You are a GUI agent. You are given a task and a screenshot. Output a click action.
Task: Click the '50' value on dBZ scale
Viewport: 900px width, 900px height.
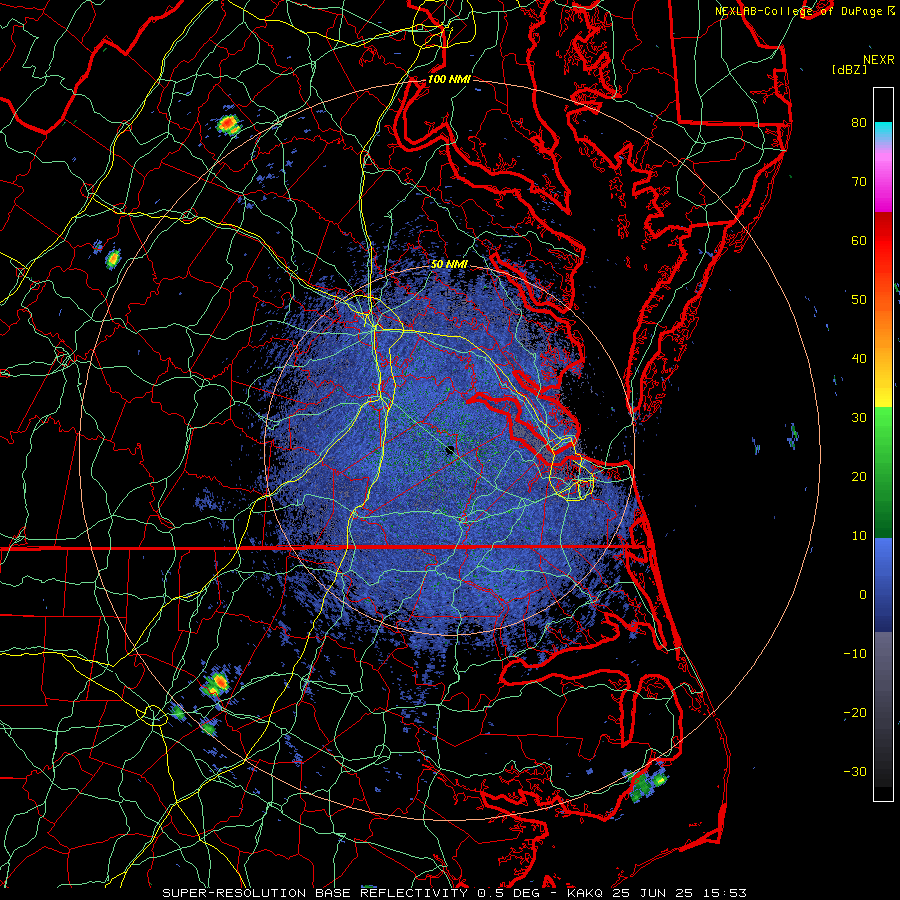coord(859,300)
